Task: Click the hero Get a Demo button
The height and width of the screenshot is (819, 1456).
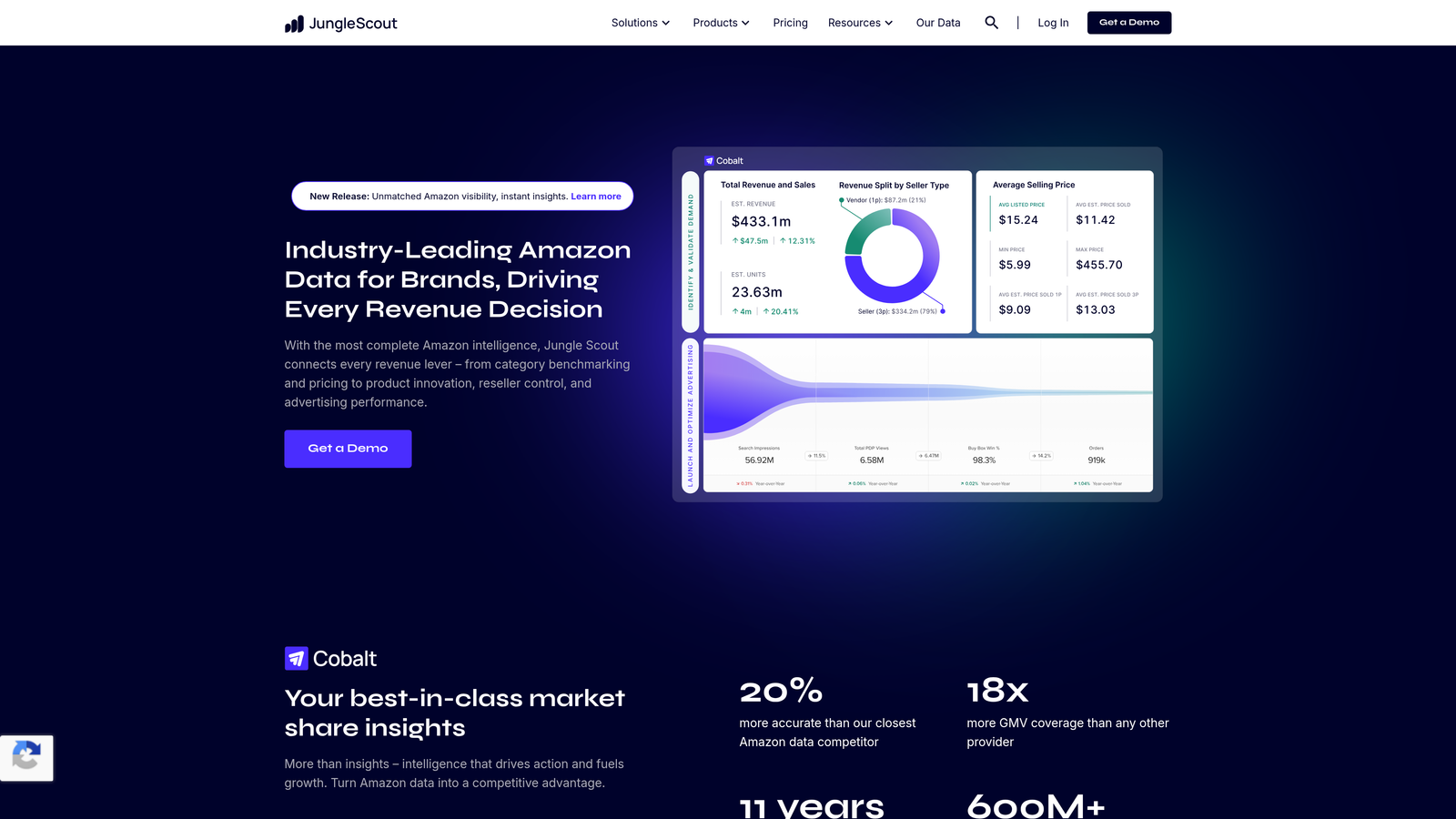Action: [348, 449]
